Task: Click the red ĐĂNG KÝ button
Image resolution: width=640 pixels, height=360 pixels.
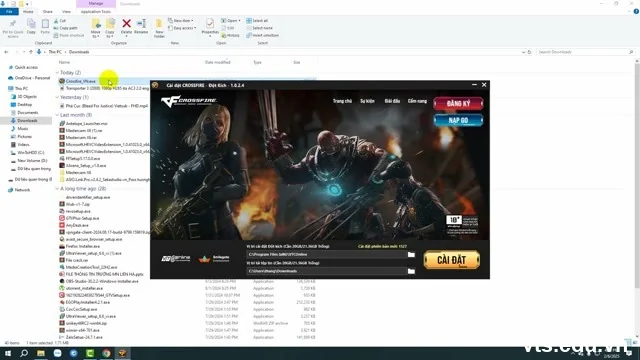Action: (458, 104)
